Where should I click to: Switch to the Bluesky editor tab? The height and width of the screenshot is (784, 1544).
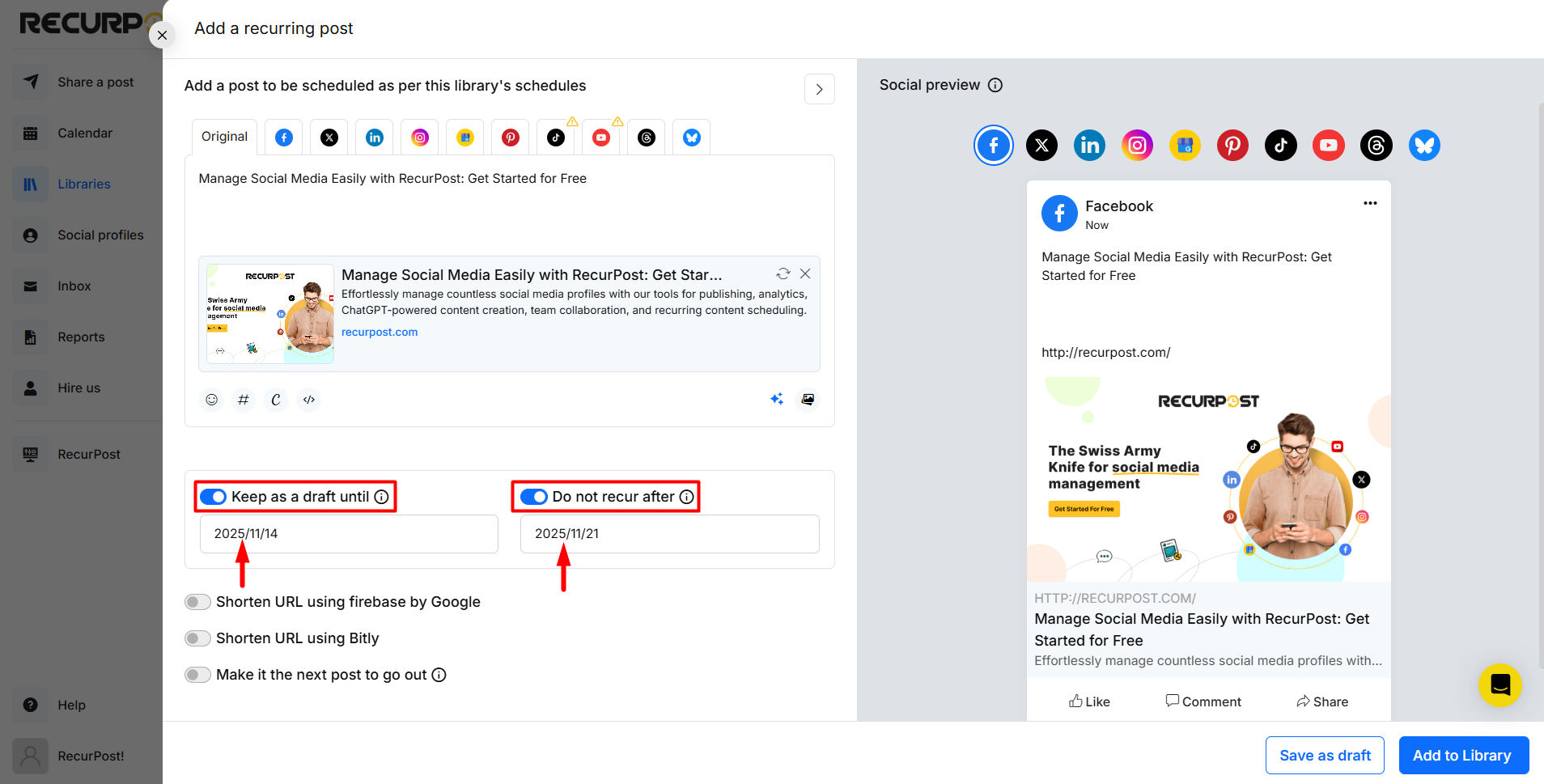(692, 138)
